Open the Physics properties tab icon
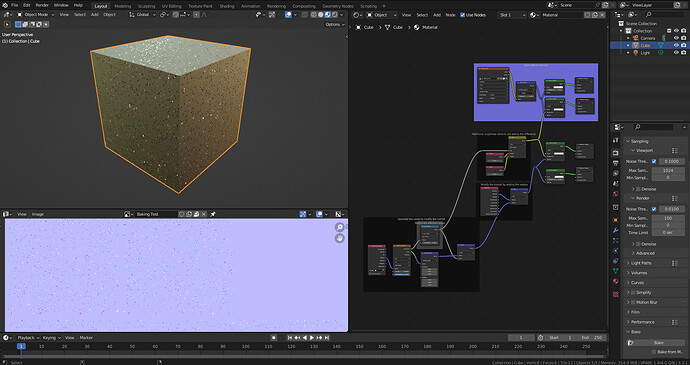This screenshot has width=690, height=365. (616, 251)
